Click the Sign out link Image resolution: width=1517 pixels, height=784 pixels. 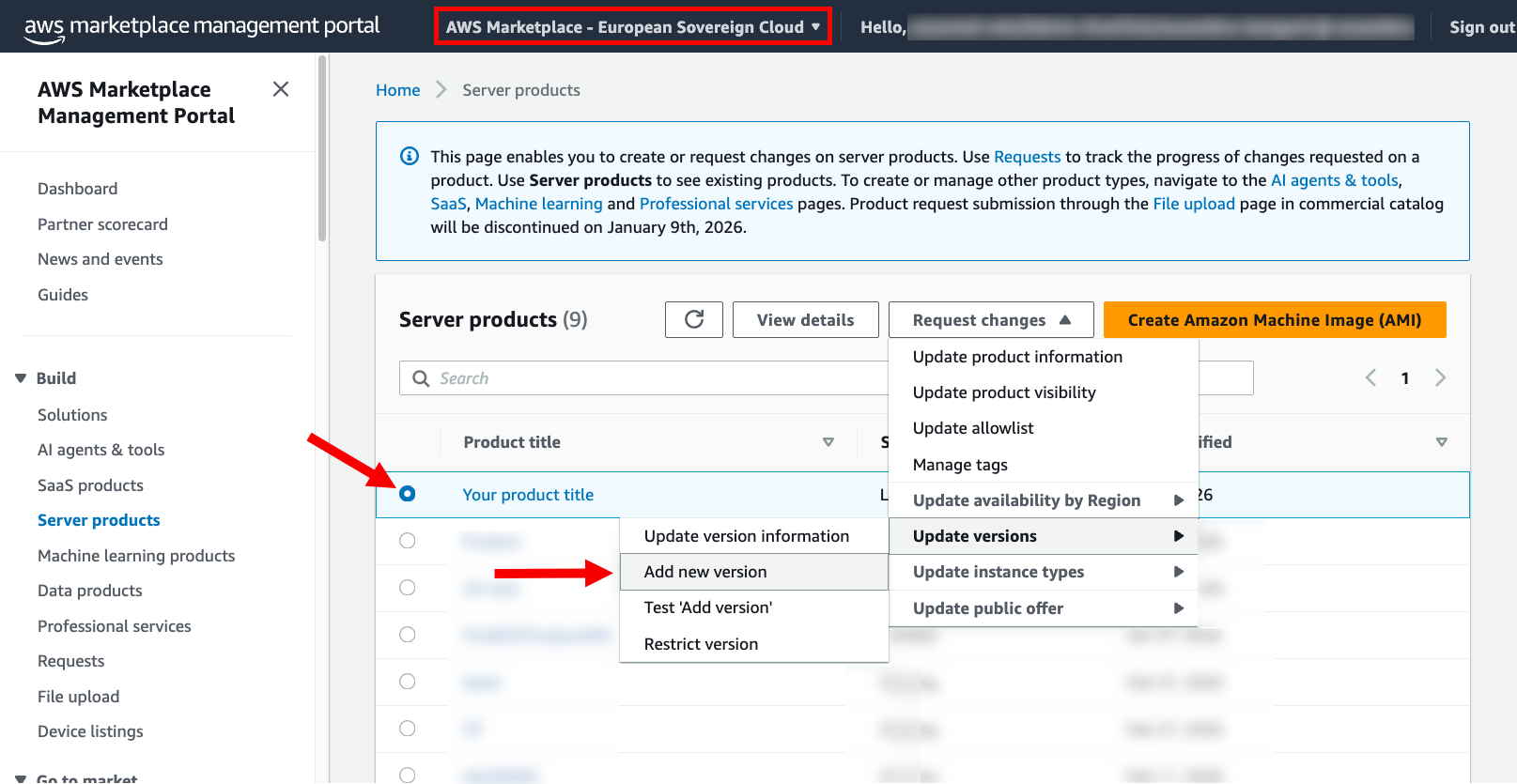(1482, 27)
